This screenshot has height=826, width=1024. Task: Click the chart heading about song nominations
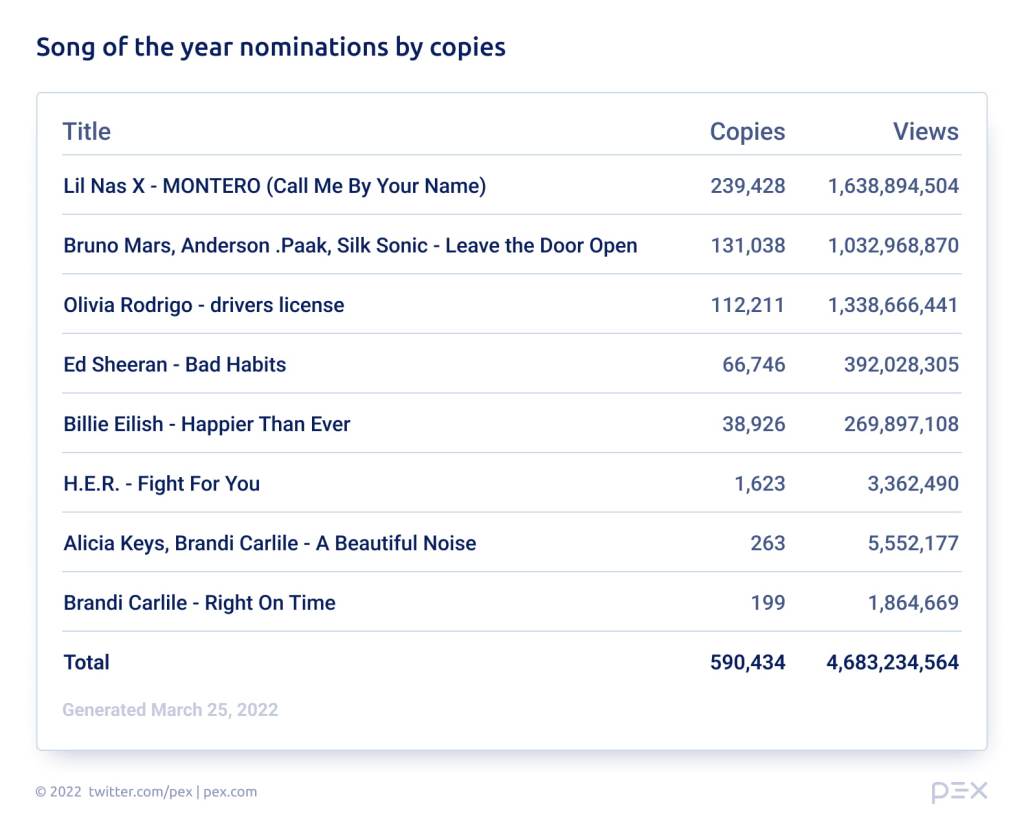[x=270, y=47]
